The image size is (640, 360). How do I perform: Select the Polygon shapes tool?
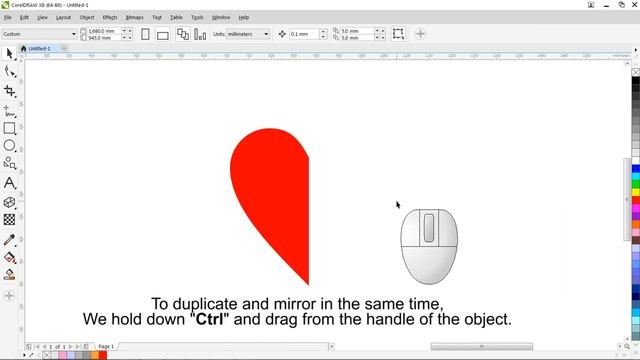(9, 163)
